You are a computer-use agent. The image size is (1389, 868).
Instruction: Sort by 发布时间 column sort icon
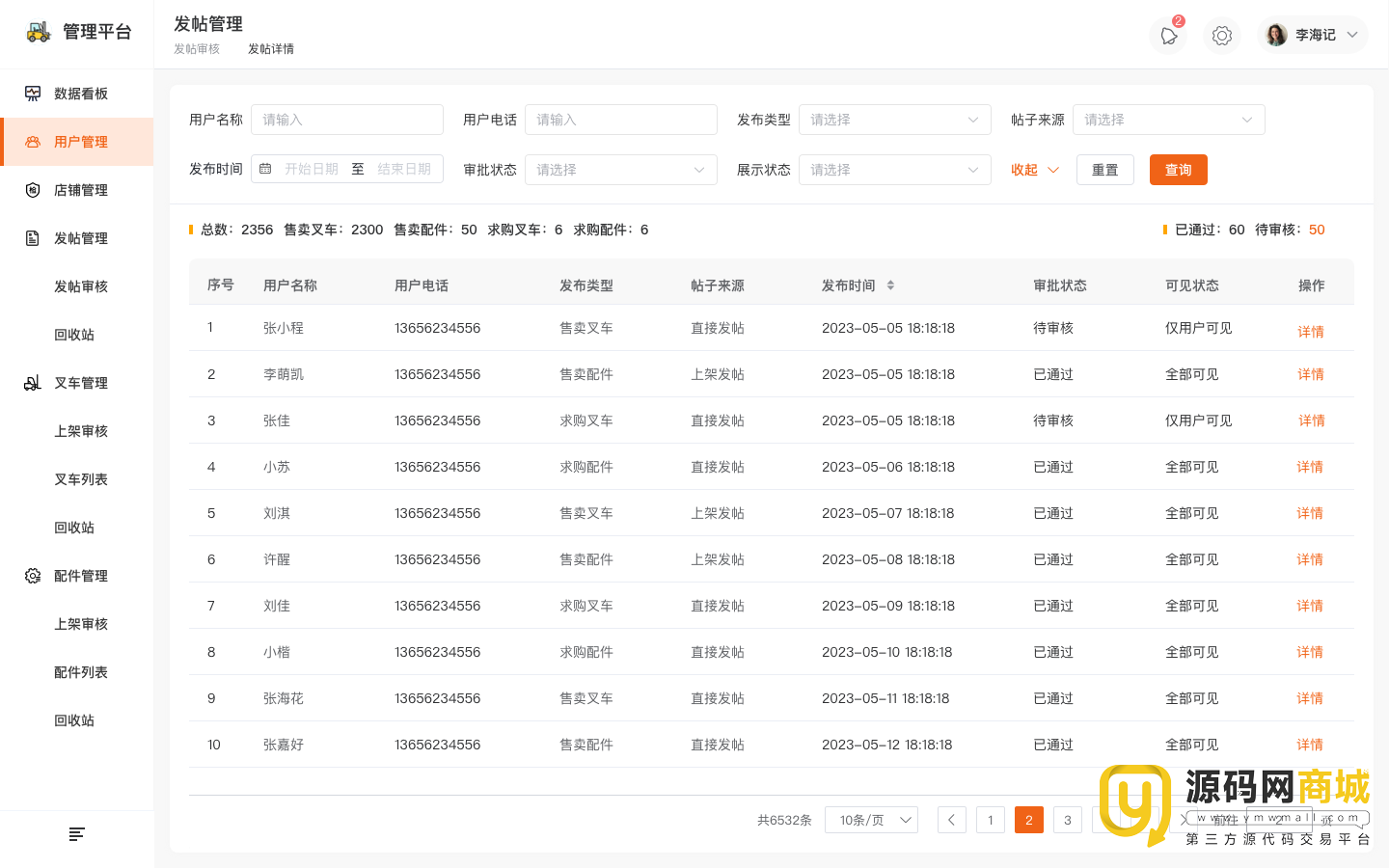click(x=890, y=285)
